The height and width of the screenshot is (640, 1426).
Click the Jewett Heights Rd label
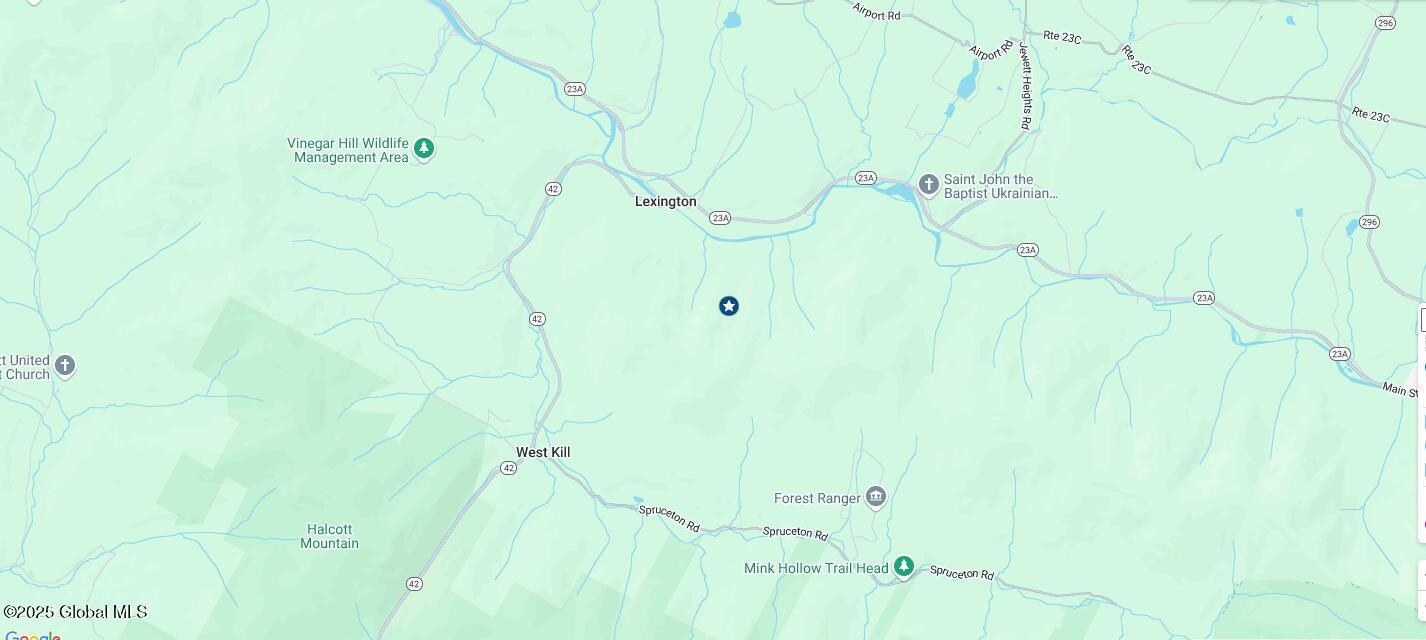1025,87
